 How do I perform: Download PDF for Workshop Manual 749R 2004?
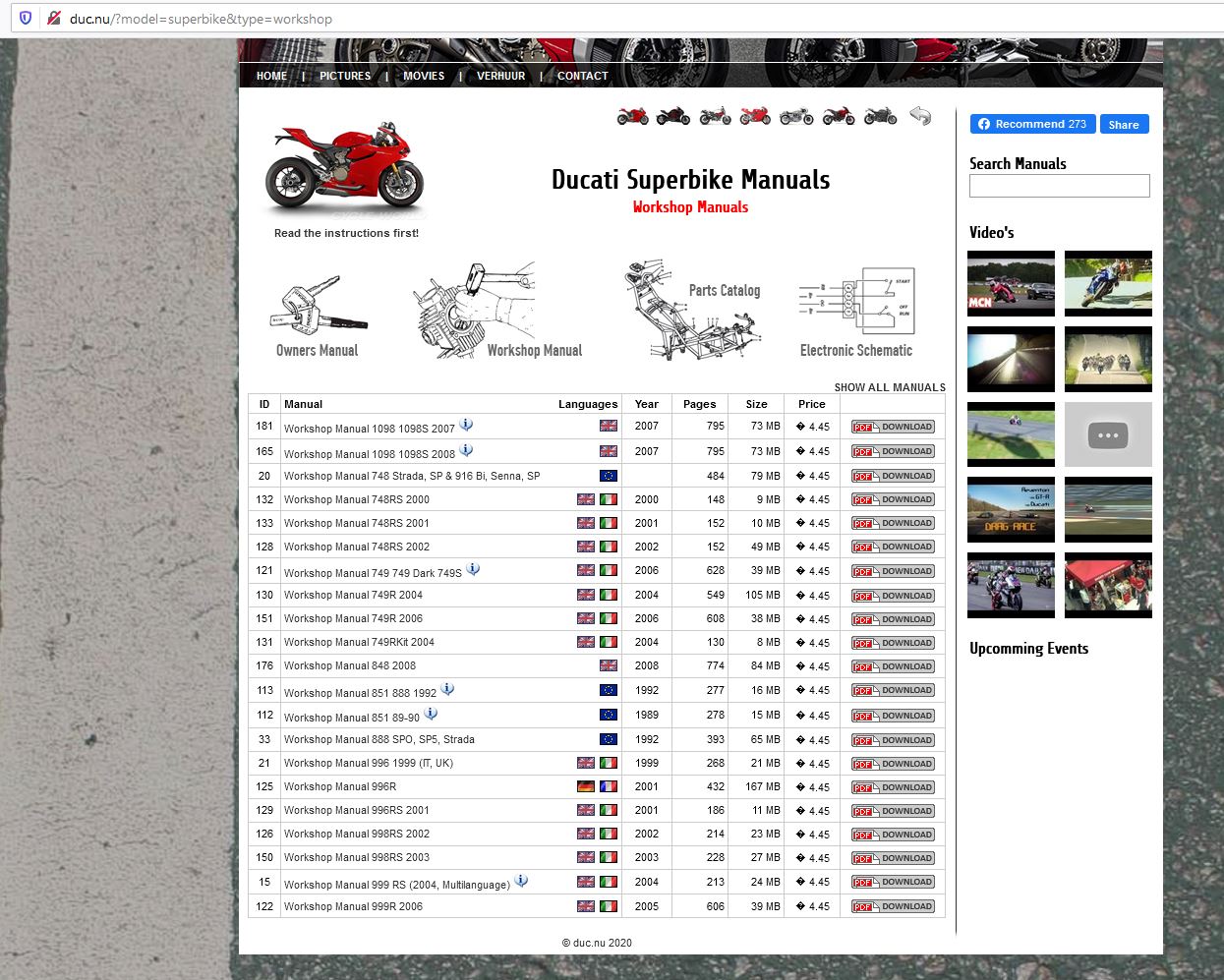[x=893, y=596]
